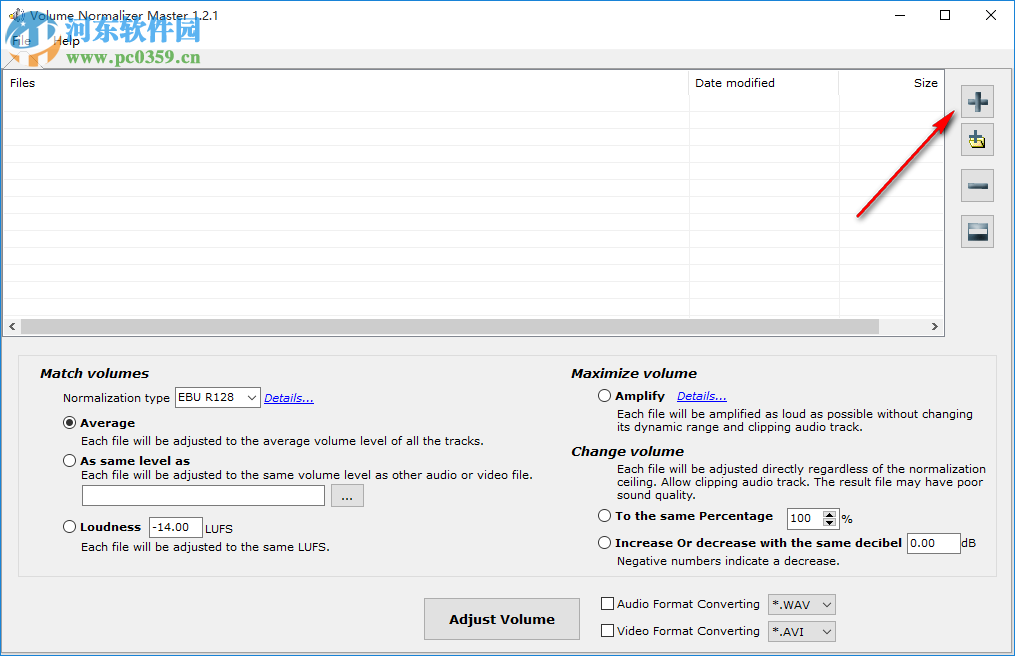Enable Video Format Converting

tap(606, 631)
